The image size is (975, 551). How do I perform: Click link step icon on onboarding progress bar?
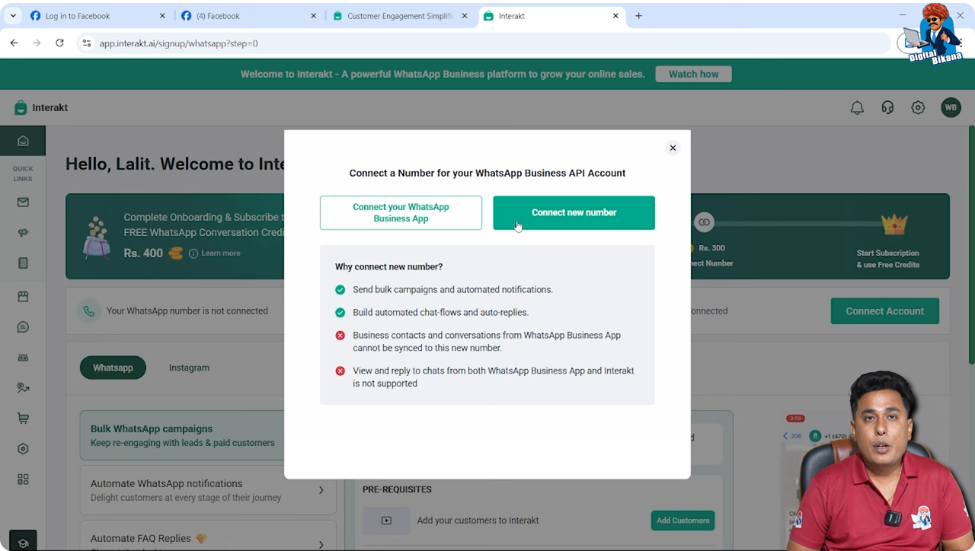[704, 222]
